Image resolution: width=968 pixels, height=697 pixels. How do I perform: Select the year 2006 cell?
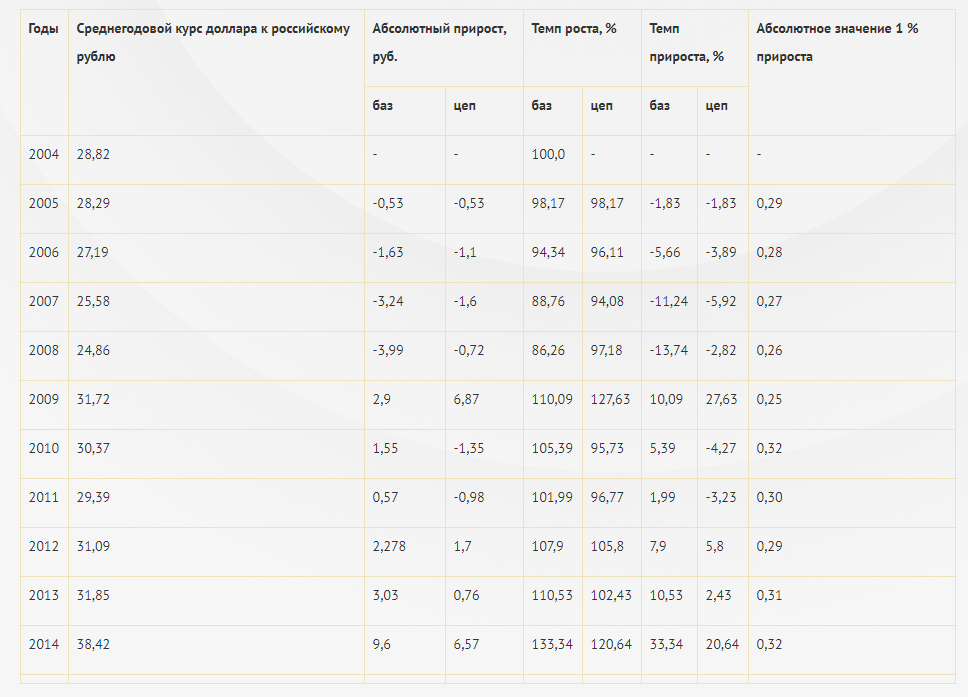point(44,253)
